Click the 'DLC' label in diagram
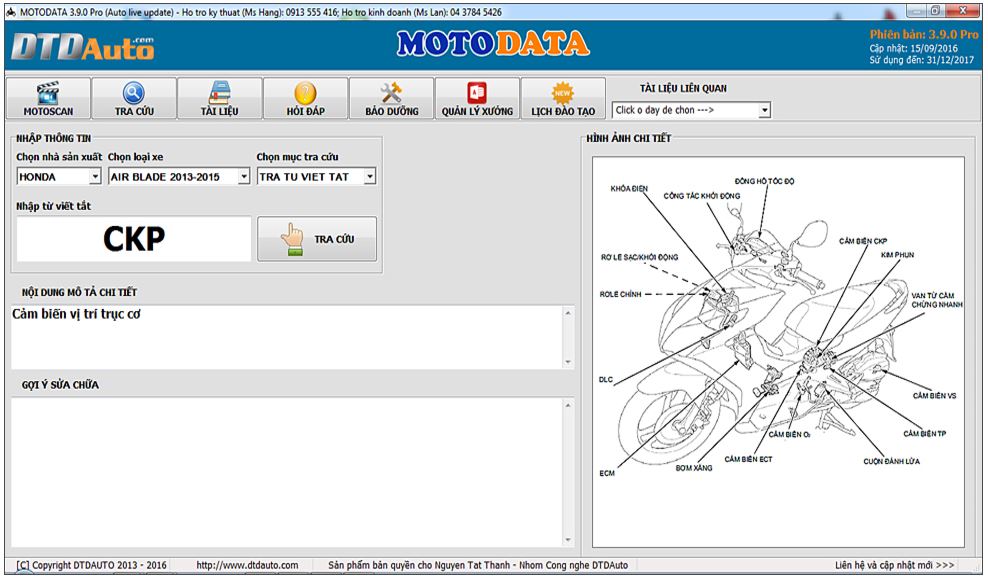988x580 pixels. pyautogui.click(x=606, y=380)
